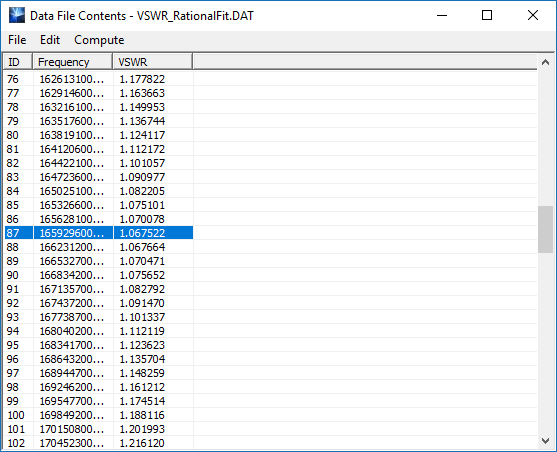557x452 pixels.
Task: Click the scroll down arrow
Action: [x=545, y=441]
